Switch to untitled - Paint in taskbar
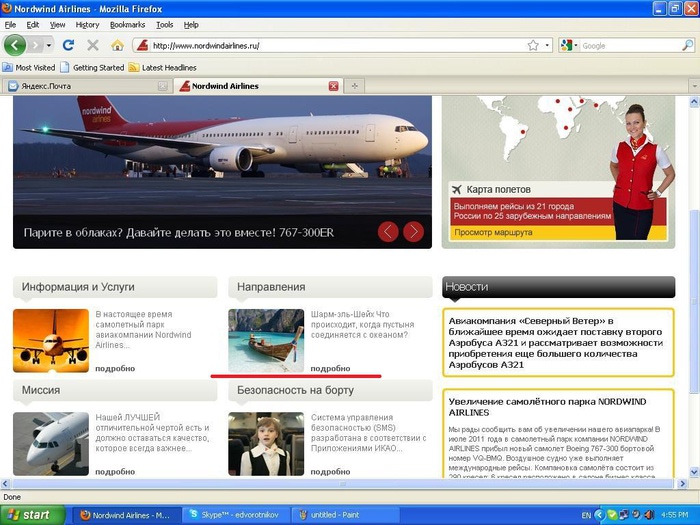700x525 pixels. 347,515
